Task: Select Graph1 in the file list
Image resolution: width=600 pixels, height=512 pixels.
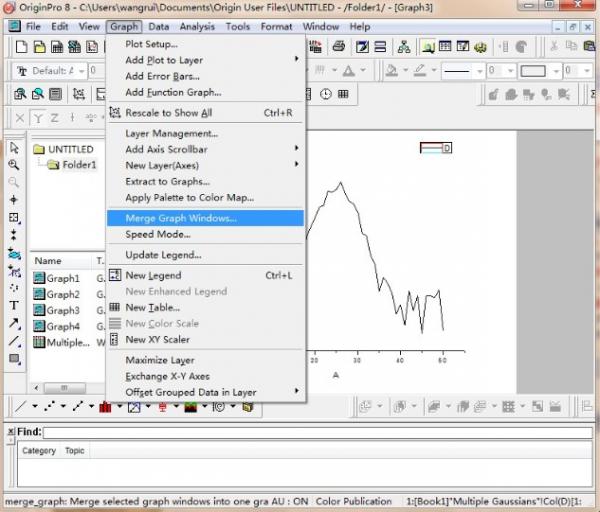Action: pyautogui.click(x=57, y=278)
